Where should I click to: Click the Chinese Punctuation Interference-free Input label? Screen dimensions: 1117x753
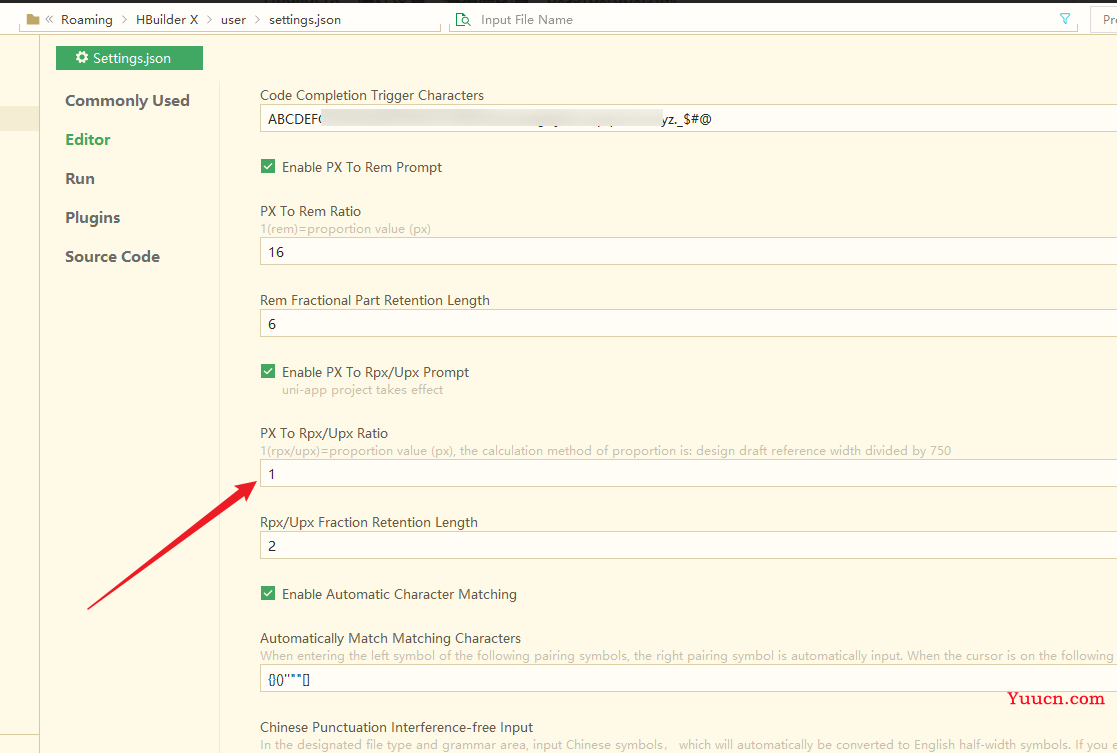[396, 727]
